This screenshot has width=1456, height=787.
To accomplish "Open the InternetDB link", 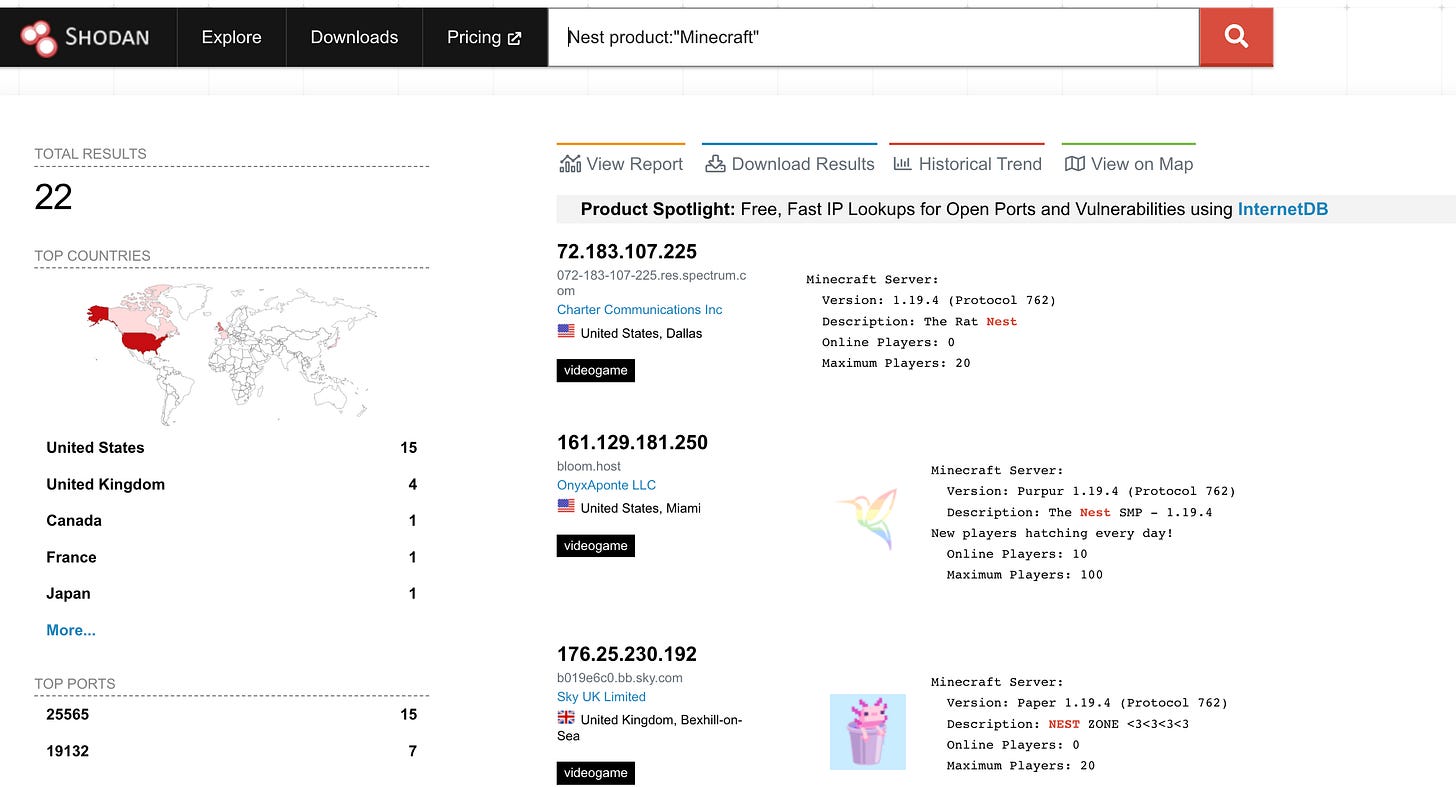I will click(1283, 209).
